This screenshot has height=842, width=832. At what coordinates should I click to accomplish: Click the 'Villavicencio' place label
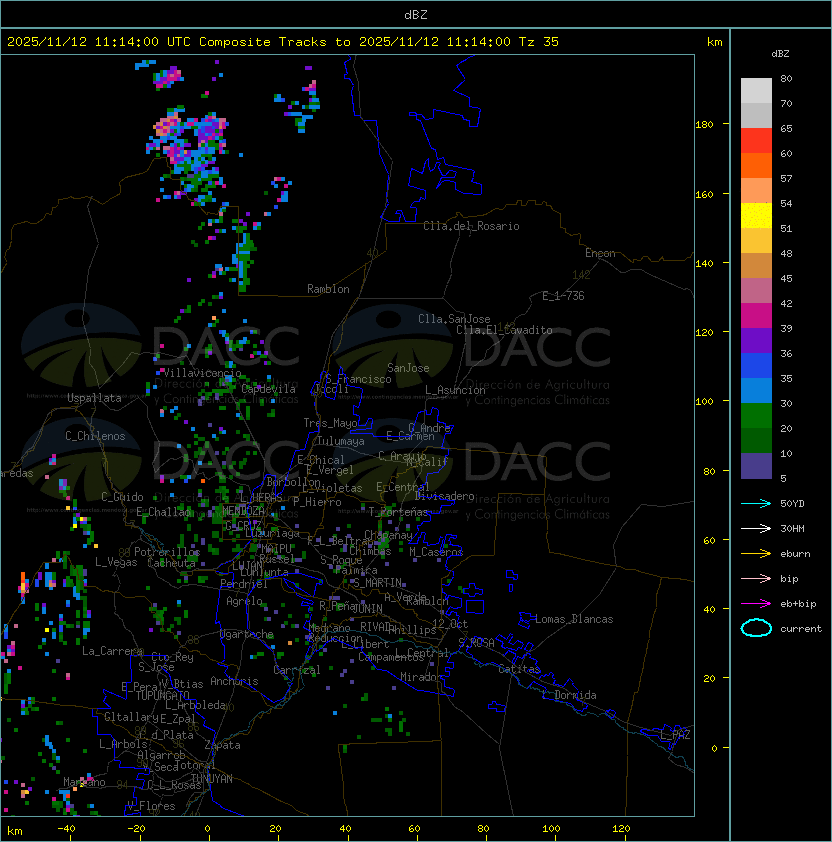pyautogui.click(x=202, y=373)
